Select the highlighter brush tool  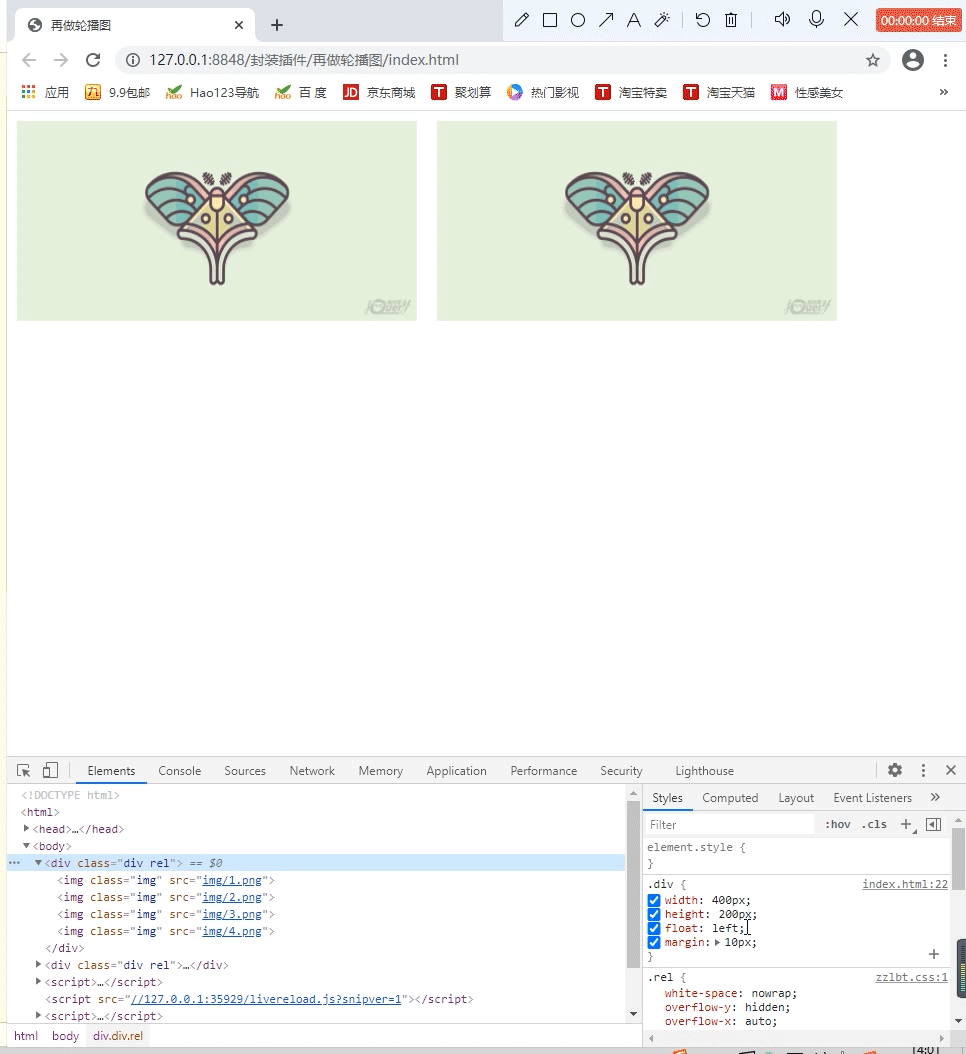click(x=662, y=20)
